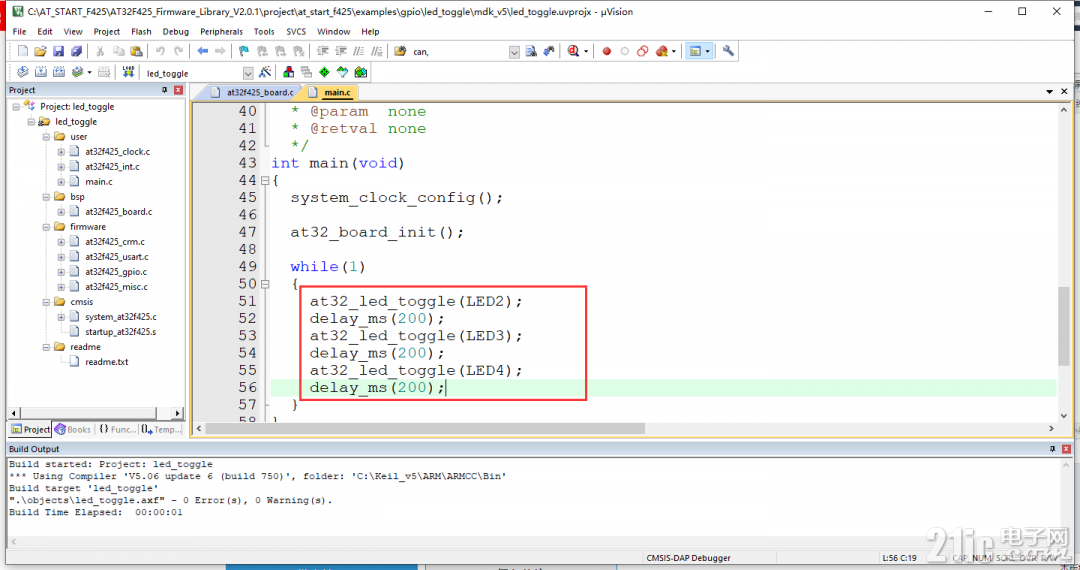The width and height of the screenshot is (1080, 570).
Task: Click the Paste clipboard icon
Action: click(x=136, y=51)
